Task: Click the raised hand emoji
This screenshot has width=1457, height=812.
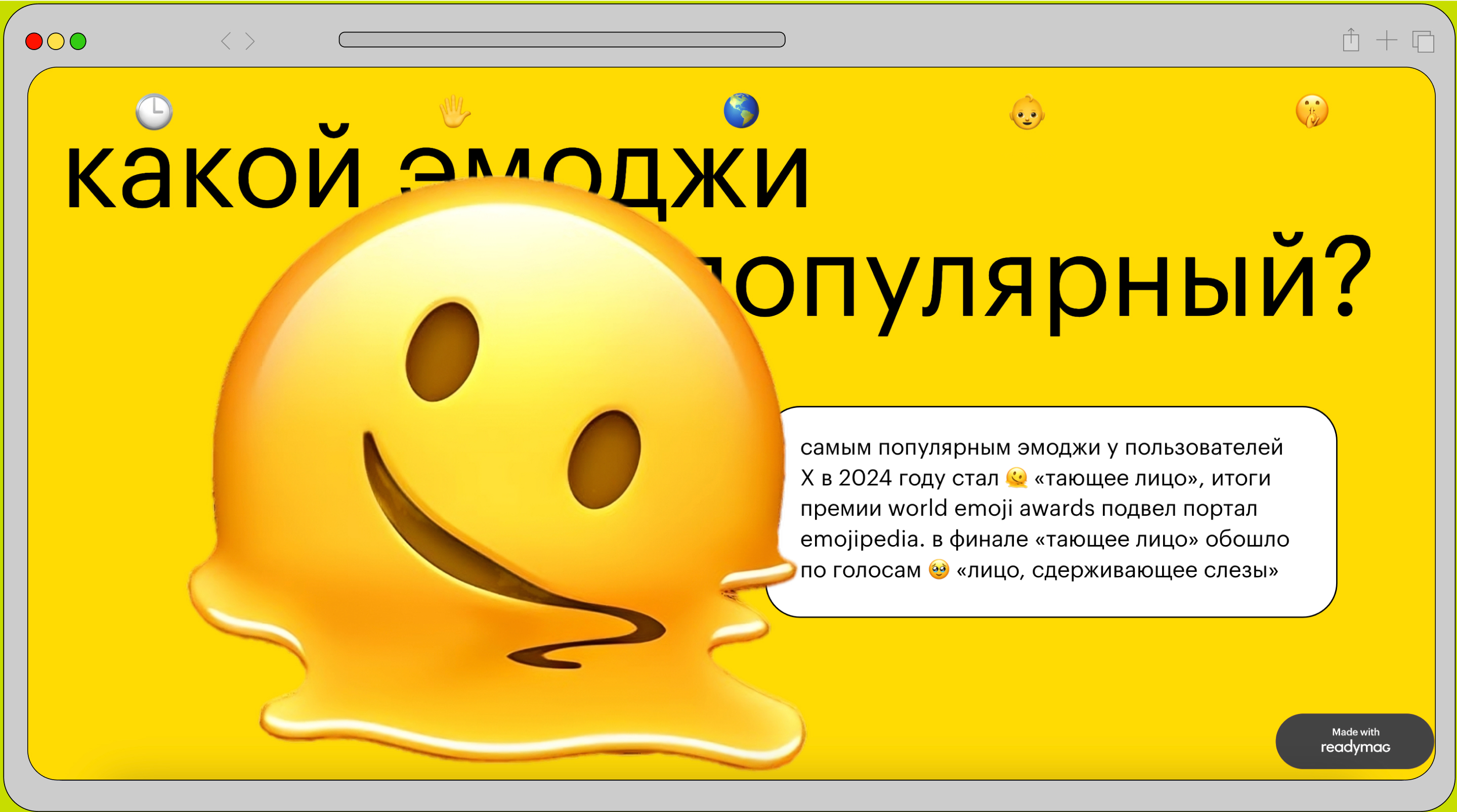Action: point(454,111)
